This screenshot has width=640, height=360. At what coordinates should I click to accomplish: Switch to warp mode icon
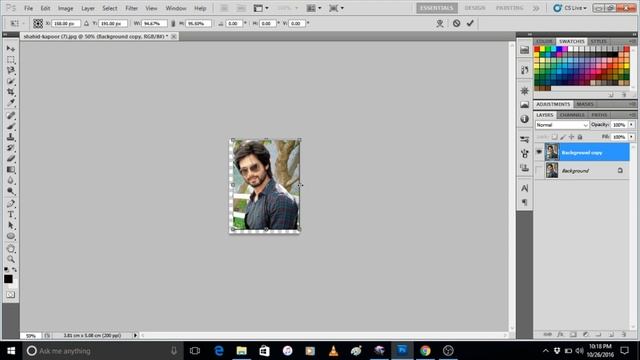[x=440, y=23]
